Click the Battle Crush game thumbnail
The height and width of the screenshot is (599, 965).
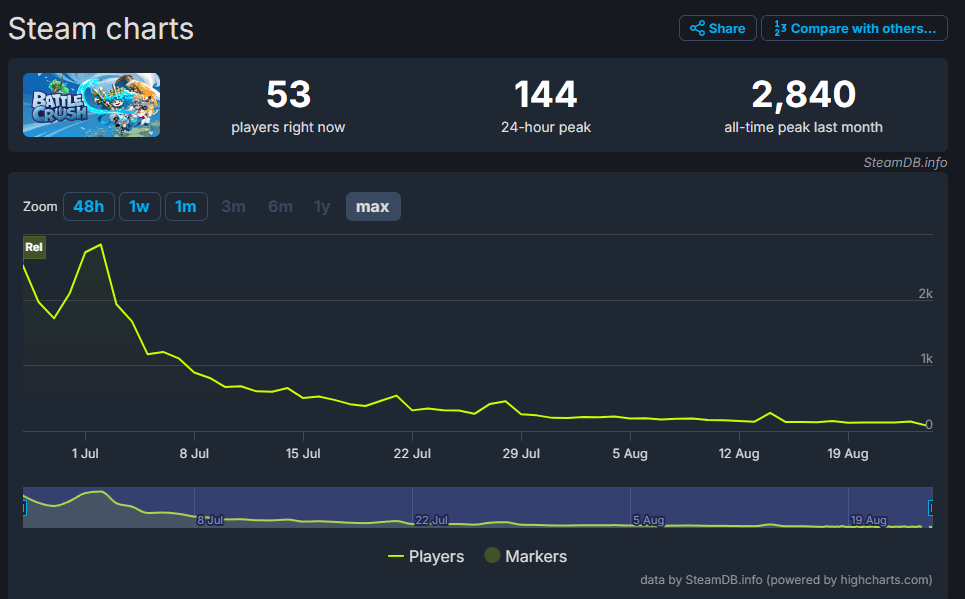pos(92,105)
